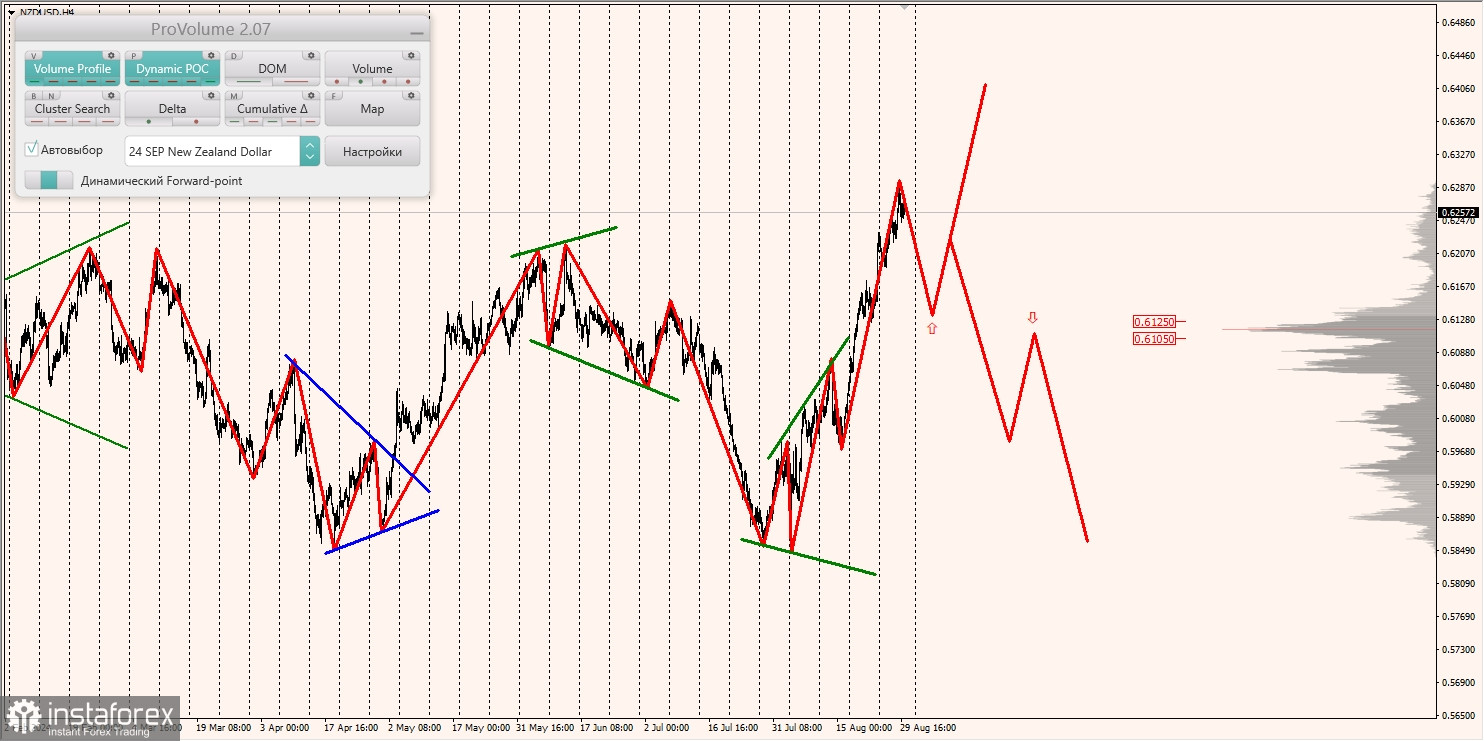Screen dimensions: 1484x741
Task: Select green dot segment under Delta
Action: coord(148,121)
